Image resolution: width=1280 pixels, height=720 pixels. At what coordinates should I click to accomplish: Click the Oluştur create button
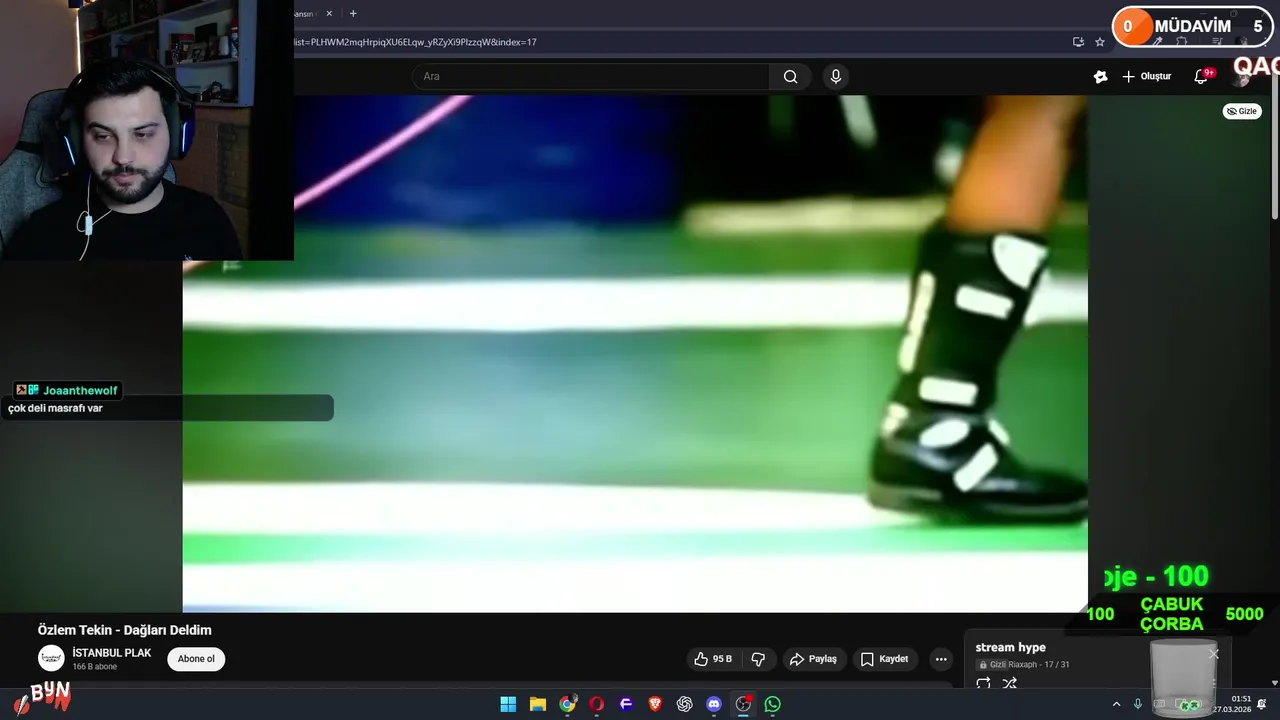pos(1146,77)
